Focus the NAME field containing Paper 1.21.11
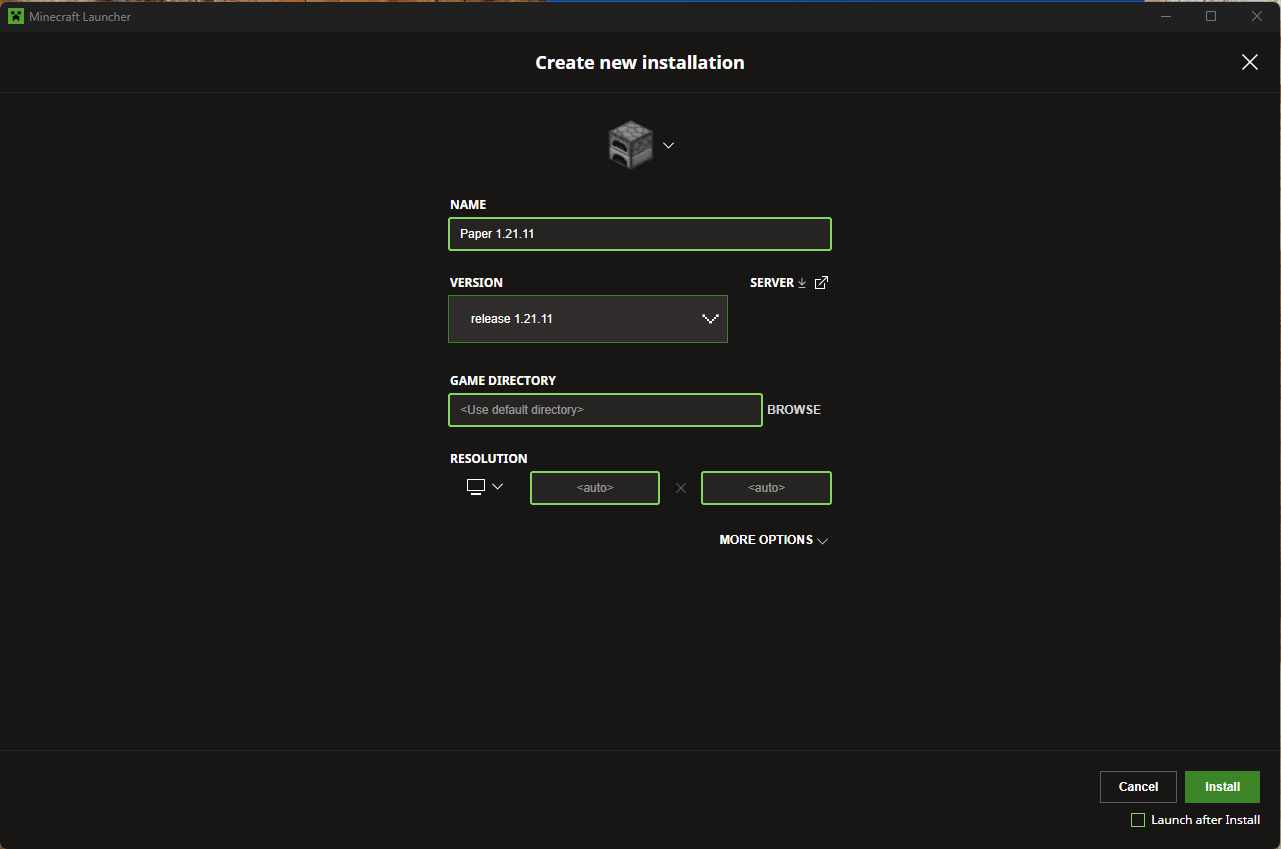Image resolution: width=1281 pixels, height=849 pixels. click(x=640, y=234)
